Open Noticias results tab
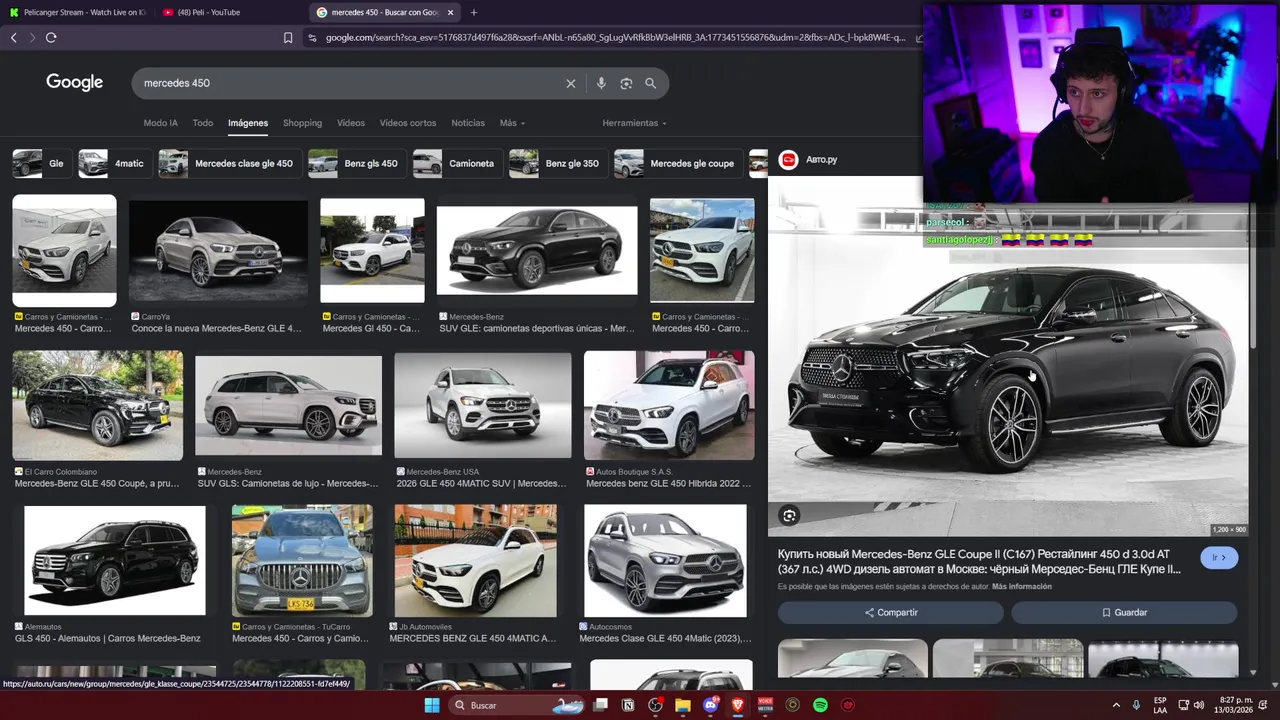 coord(468,123)
